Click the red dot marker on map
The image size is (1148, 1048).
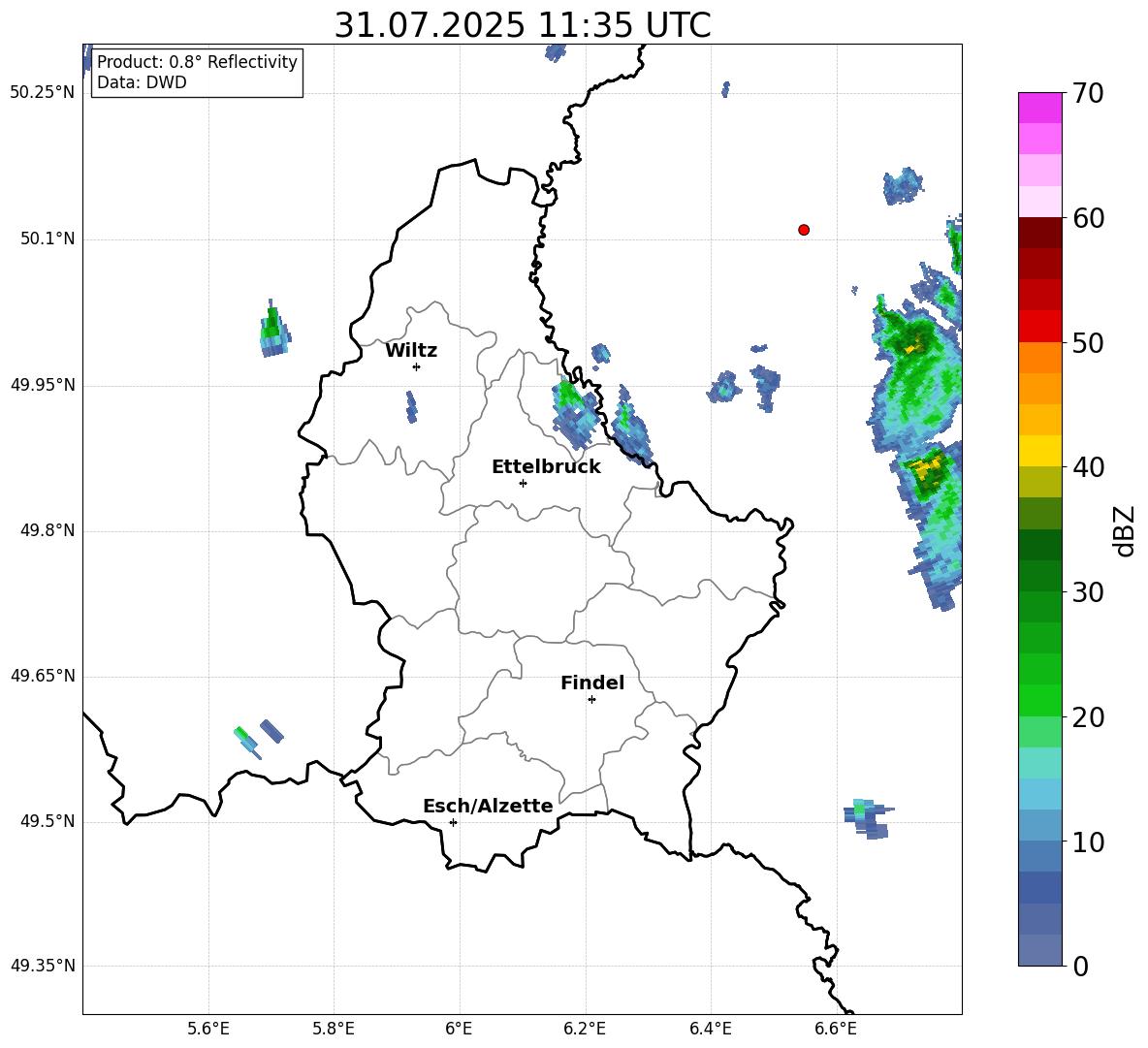tap(804, 230)
